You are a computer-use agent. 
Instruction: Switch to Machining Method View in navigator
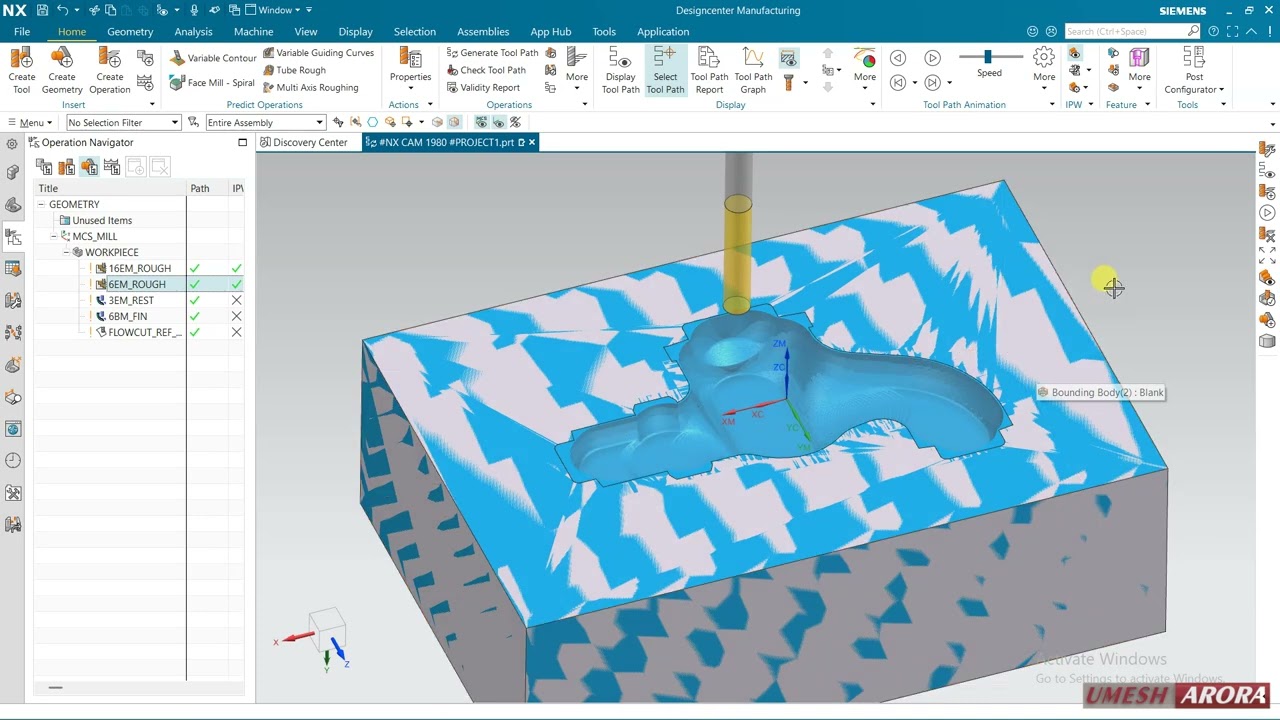pos(111,167)
